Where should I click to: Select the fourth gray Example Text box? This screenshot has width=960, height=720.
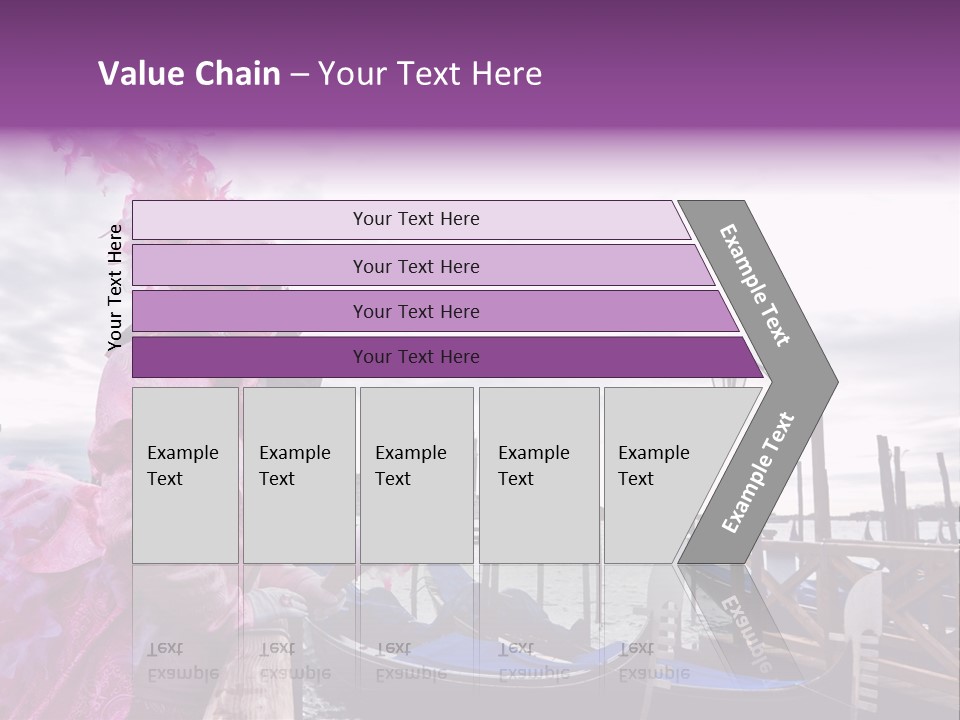[538, 475]
